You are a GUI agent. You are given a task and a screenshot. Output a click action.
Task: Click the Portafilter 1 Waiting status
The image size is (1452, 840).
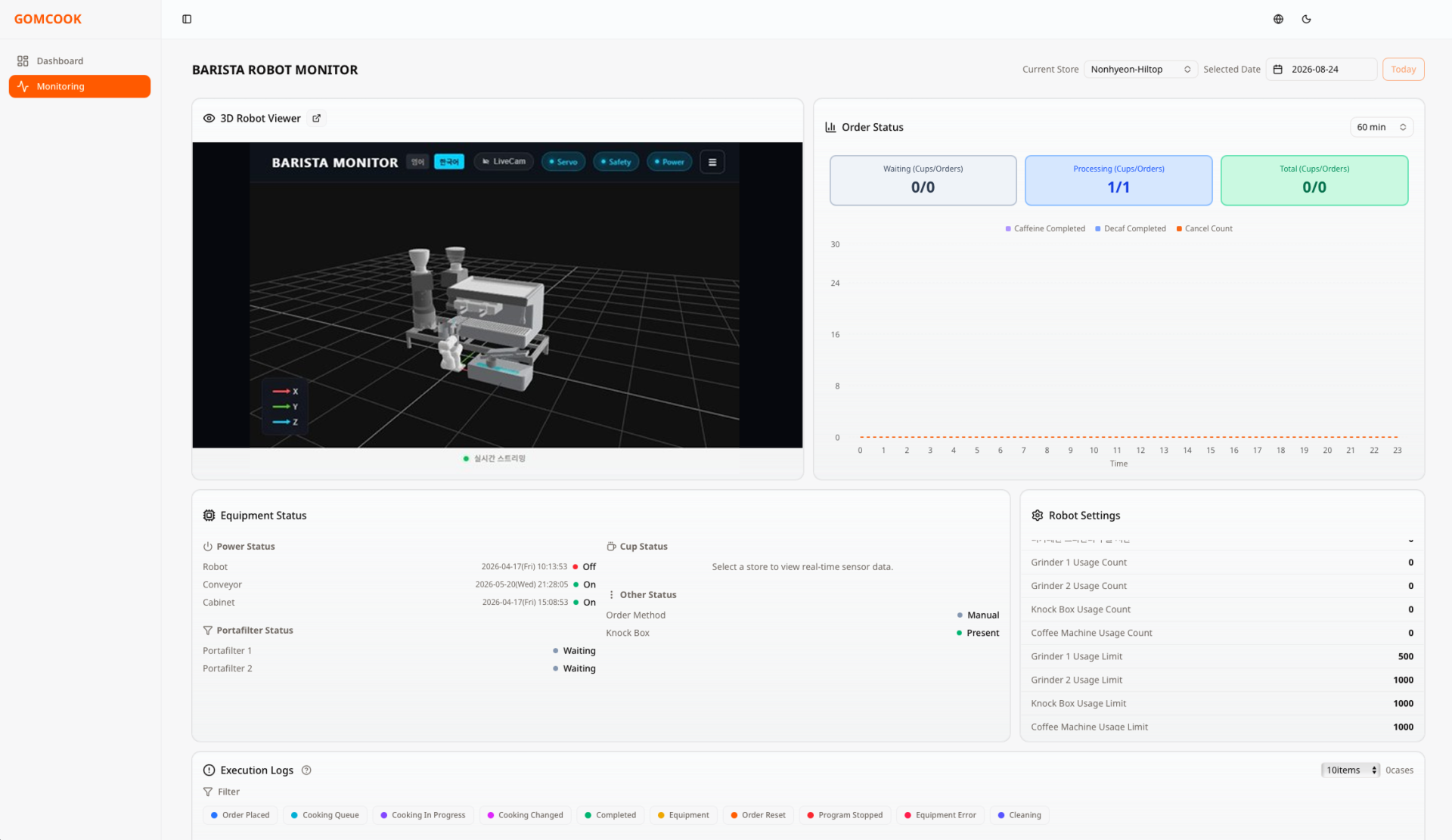click(574, 650)
